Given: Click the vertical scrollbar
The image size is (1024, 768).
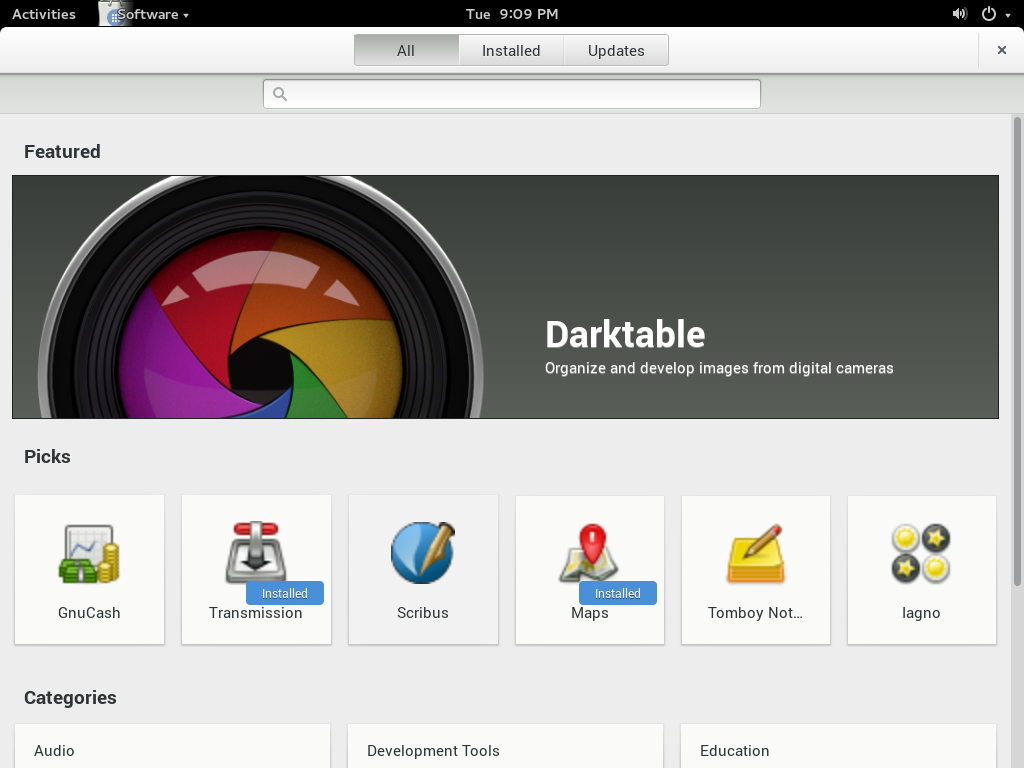Looking at the screenshot, I should point(1017,351).
